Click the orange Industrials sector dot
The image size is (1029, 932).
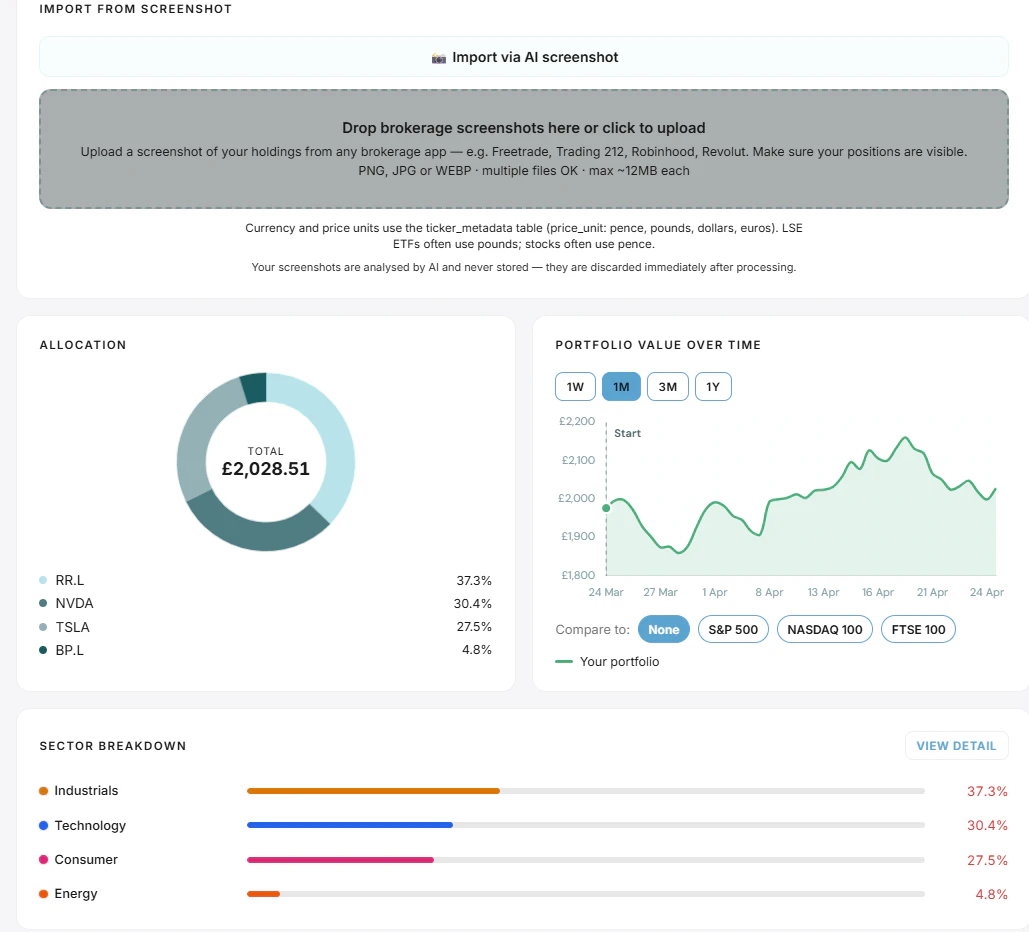click(43, 791)
